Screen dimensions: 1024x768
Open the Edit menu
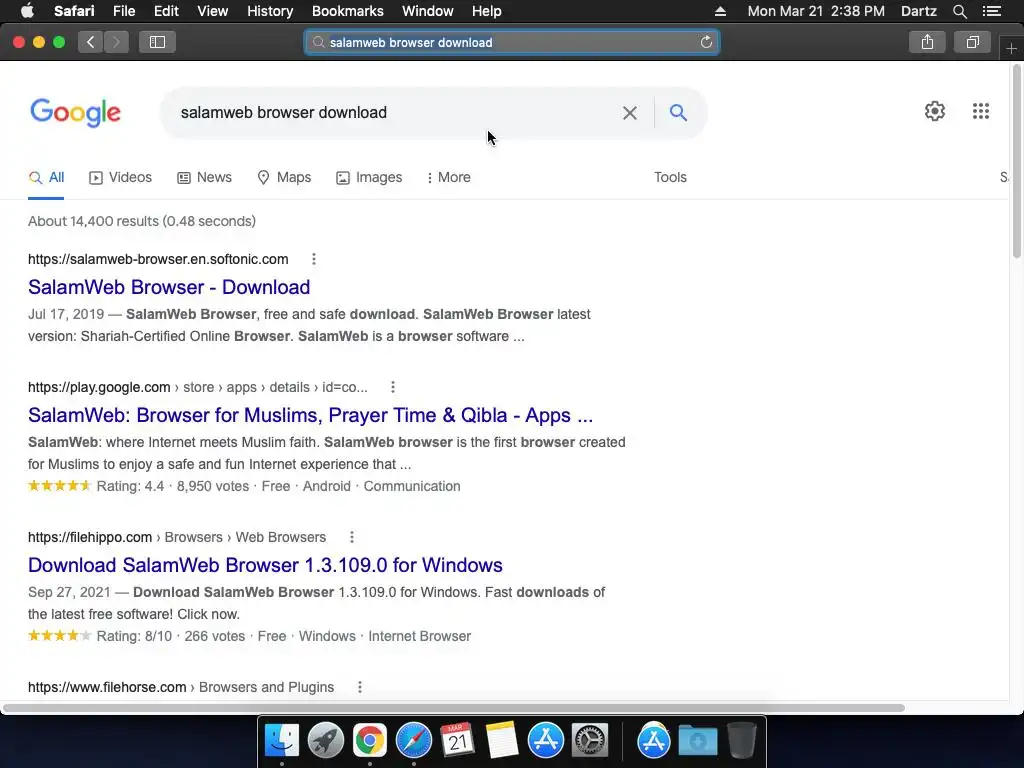(x=166, y=11)
